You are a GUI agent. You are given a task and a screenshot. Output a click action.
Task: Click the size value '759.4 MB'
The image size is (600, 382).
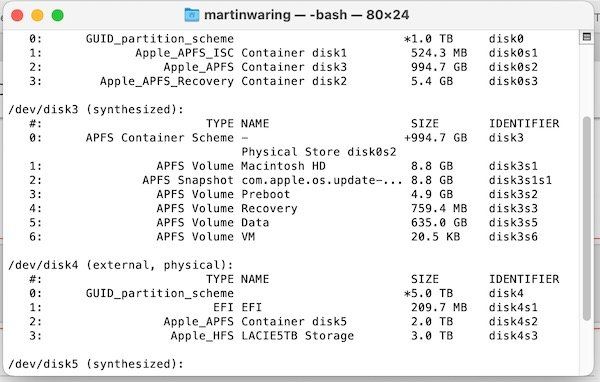[439, 209]
